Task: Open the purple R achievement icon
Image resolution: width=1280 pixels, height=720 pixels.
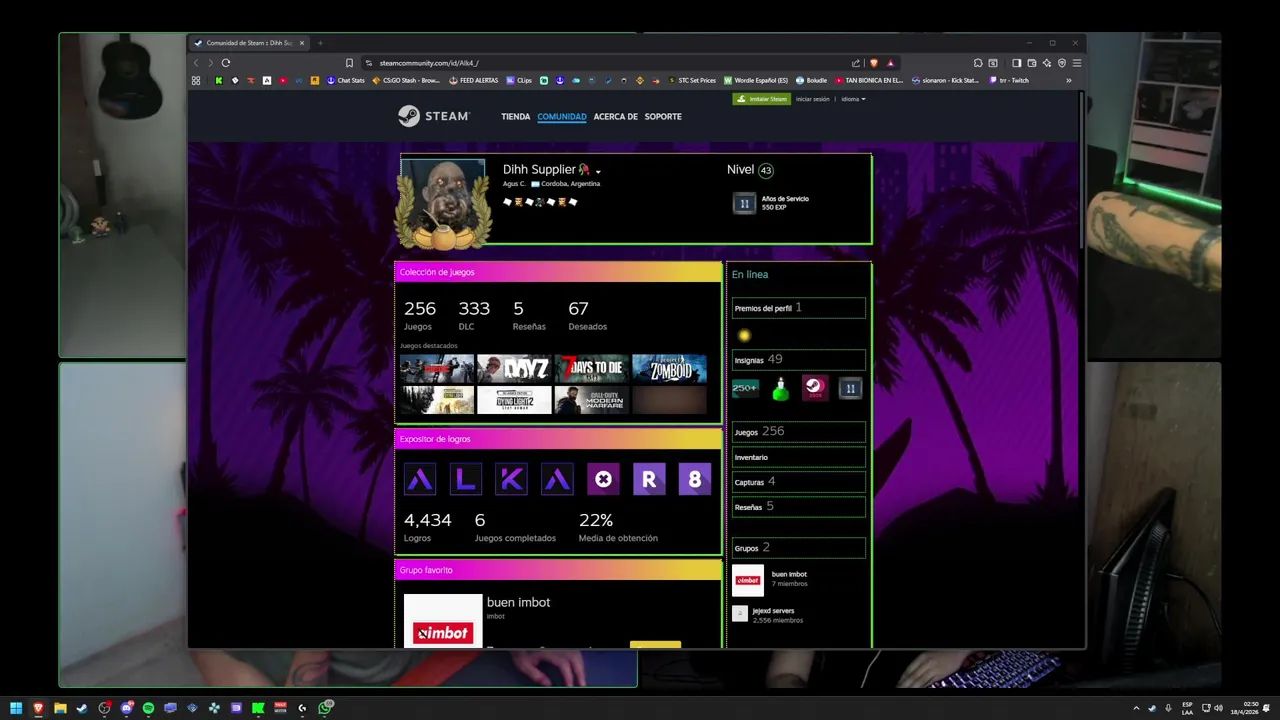Action: click(x=649, y=479)
